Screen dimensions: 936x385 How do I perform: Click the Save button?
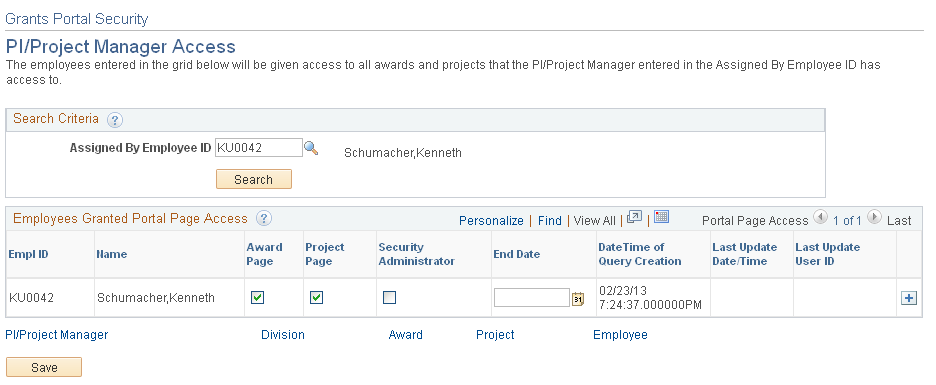click(44, 367)
